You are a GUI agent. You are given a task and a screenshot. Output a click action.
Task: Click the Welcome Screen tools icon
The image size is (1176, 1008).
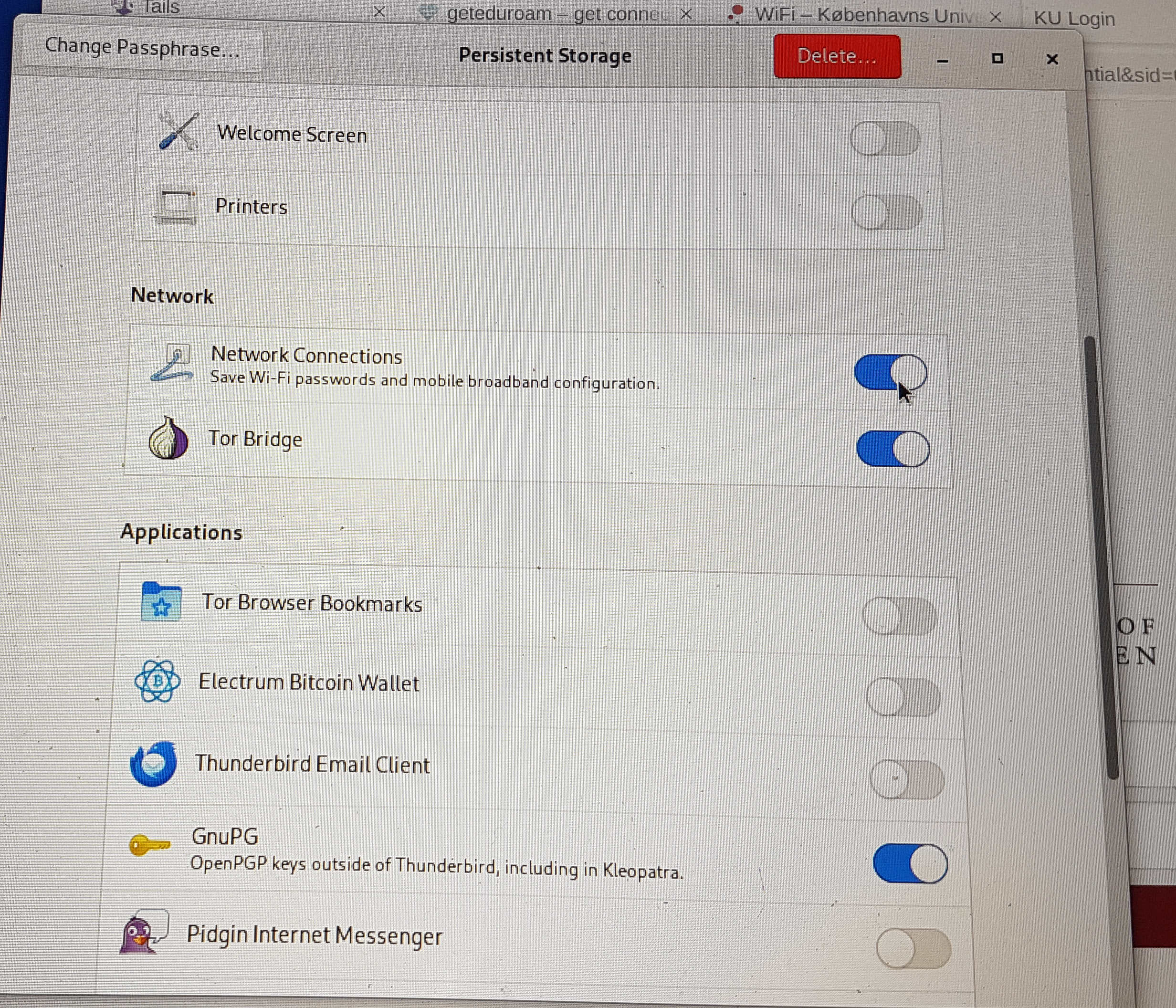(179, 132)
